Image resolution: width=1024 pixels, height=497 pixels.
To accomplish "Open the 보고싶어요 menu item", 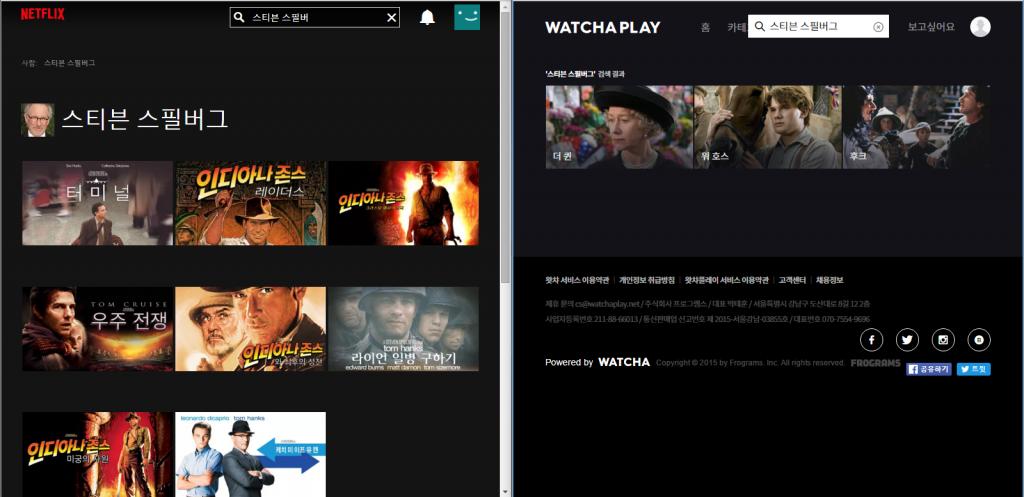I will [931, 27].
